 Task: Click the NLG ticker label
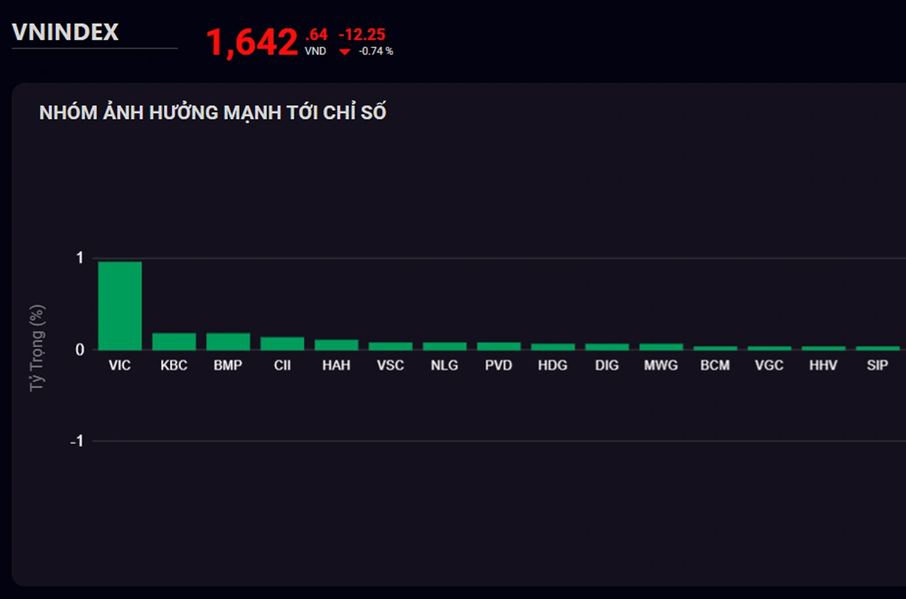444,366
